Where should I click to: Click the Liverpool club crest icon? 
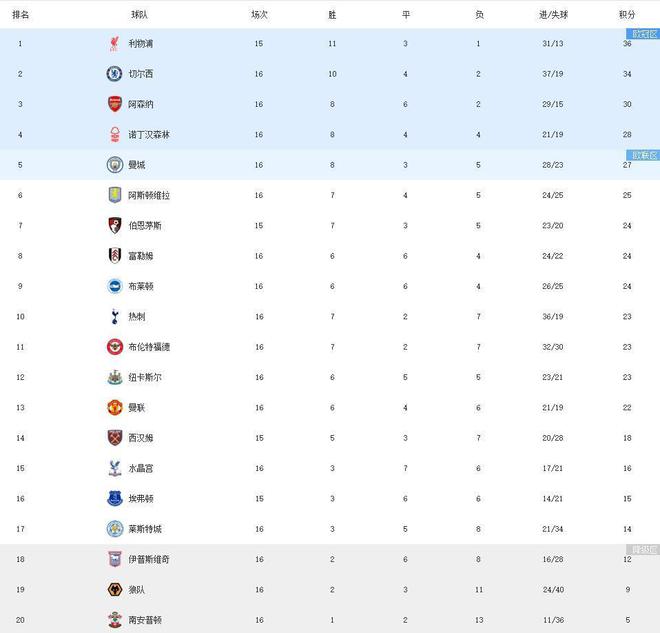pyautogui.click(x=114, y=43)
